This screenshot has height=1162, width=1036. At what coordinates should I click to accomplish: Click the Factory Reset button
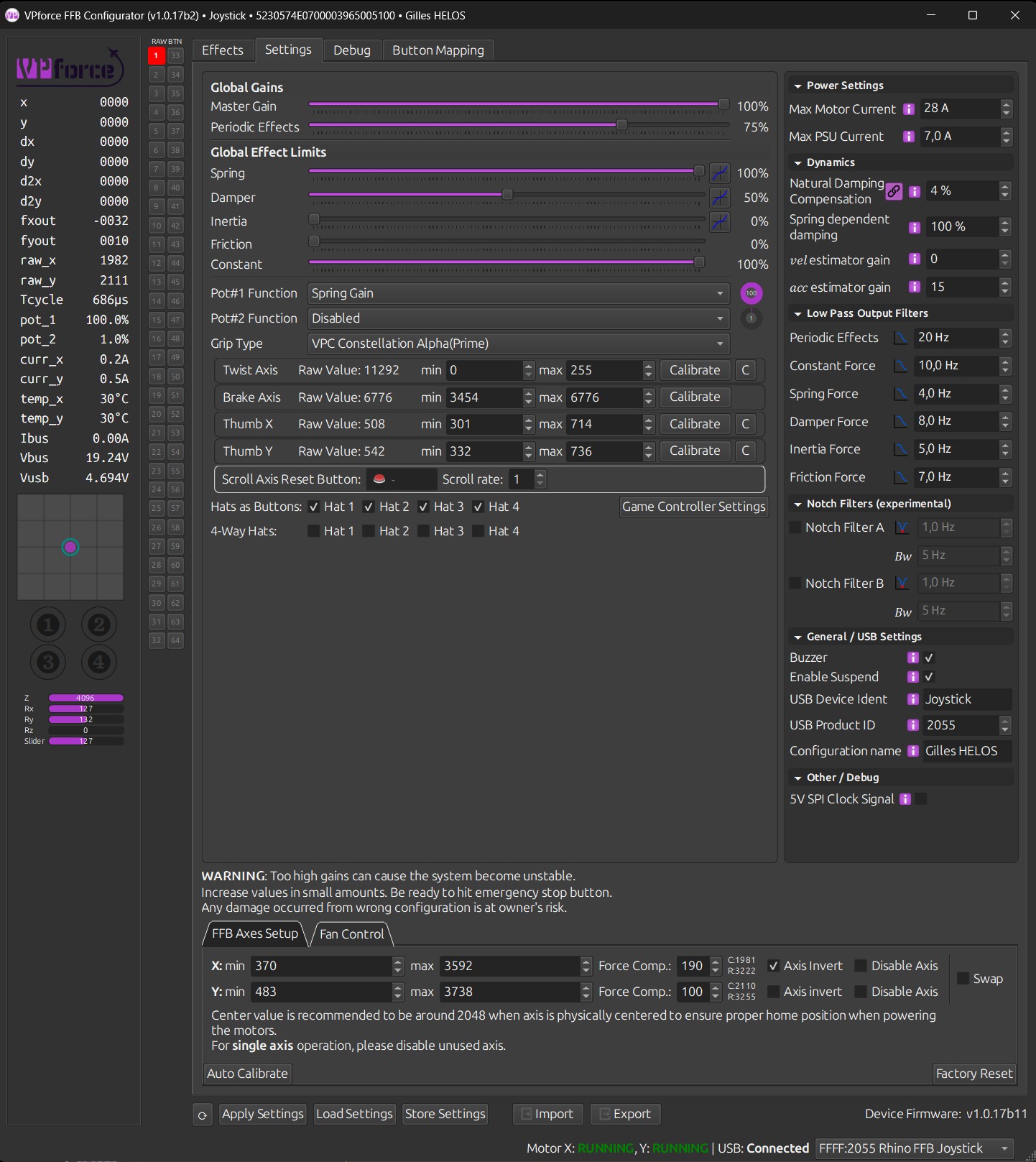point(975,1074)
